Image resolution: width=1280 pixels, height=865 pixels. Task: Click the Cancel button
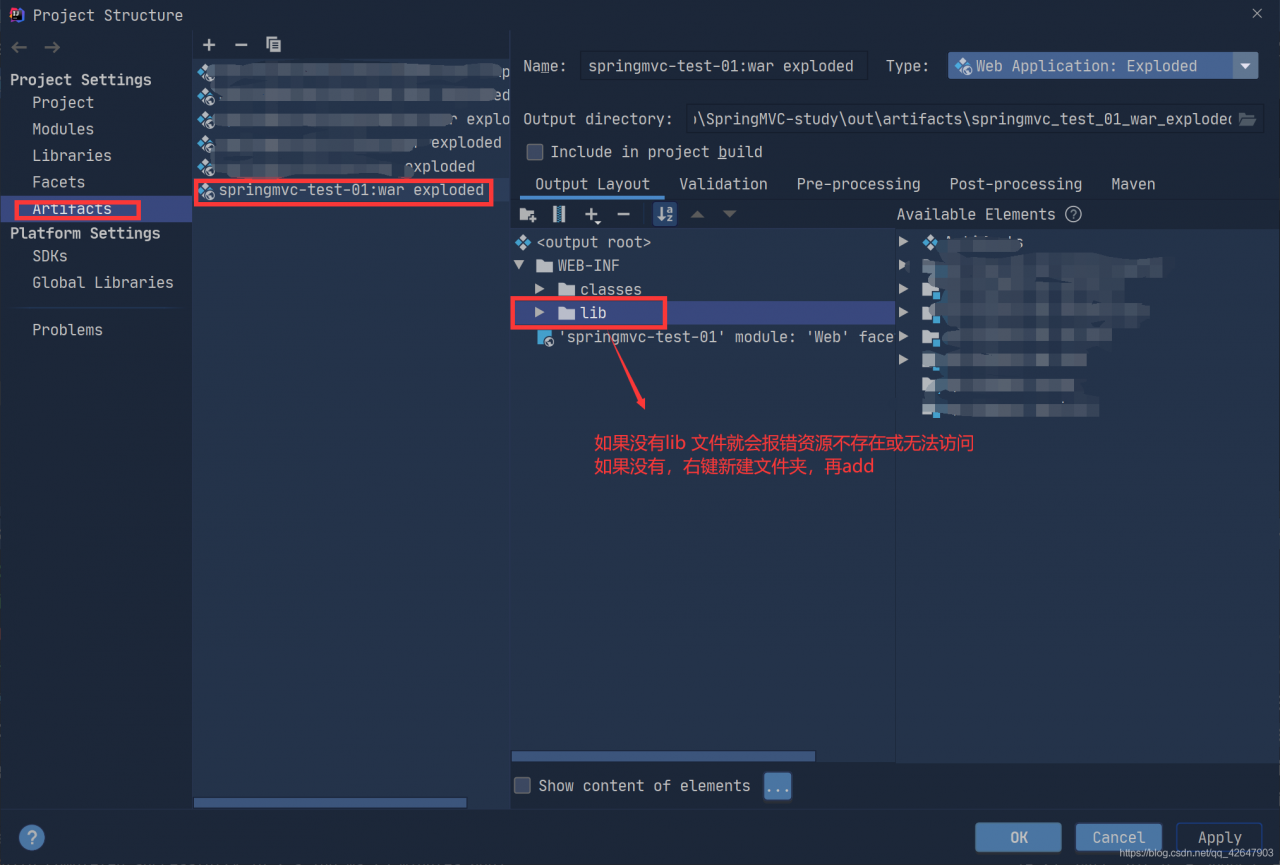point(1118,838)
